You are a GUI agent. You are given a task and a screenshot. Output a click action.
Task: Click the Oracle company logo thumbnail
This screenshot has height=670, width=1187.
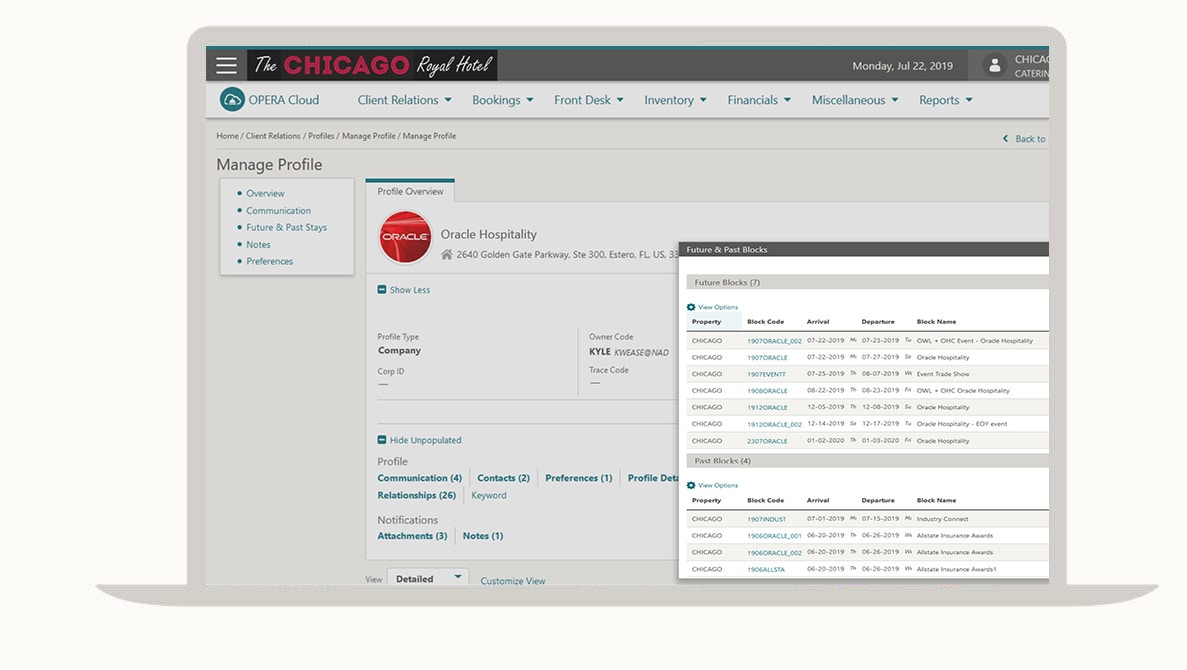click(405, 237)
